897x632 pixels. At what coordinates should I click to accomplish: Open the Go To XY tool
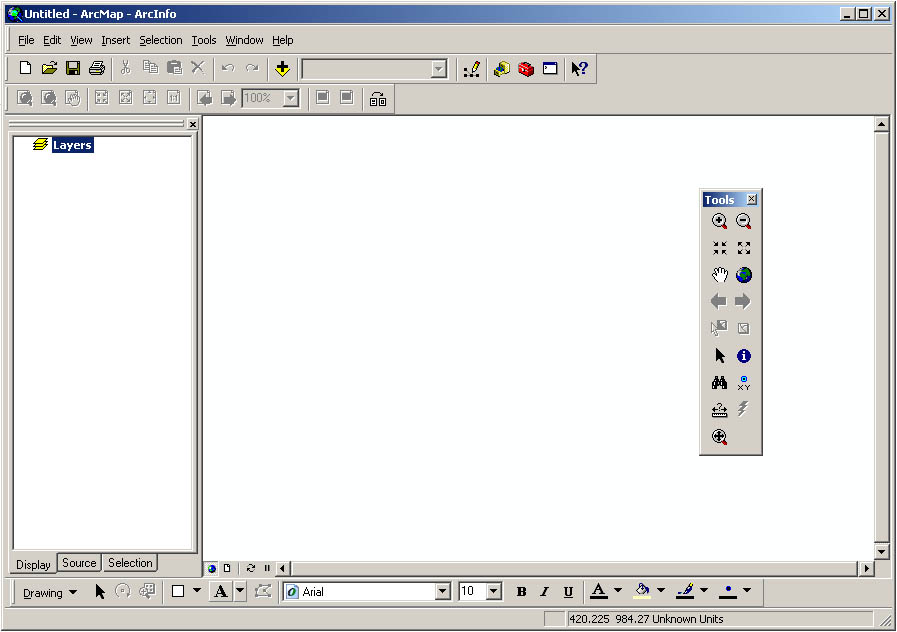[x=743, y=381]
